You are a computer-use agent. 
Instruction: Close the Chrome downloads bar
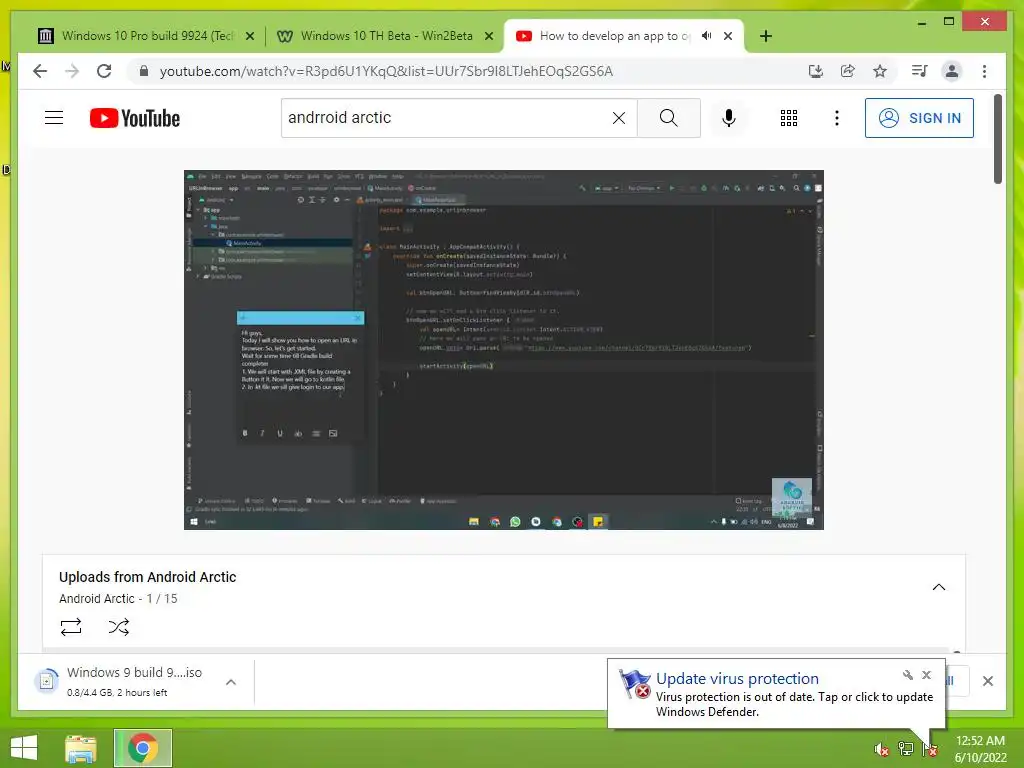988,681
